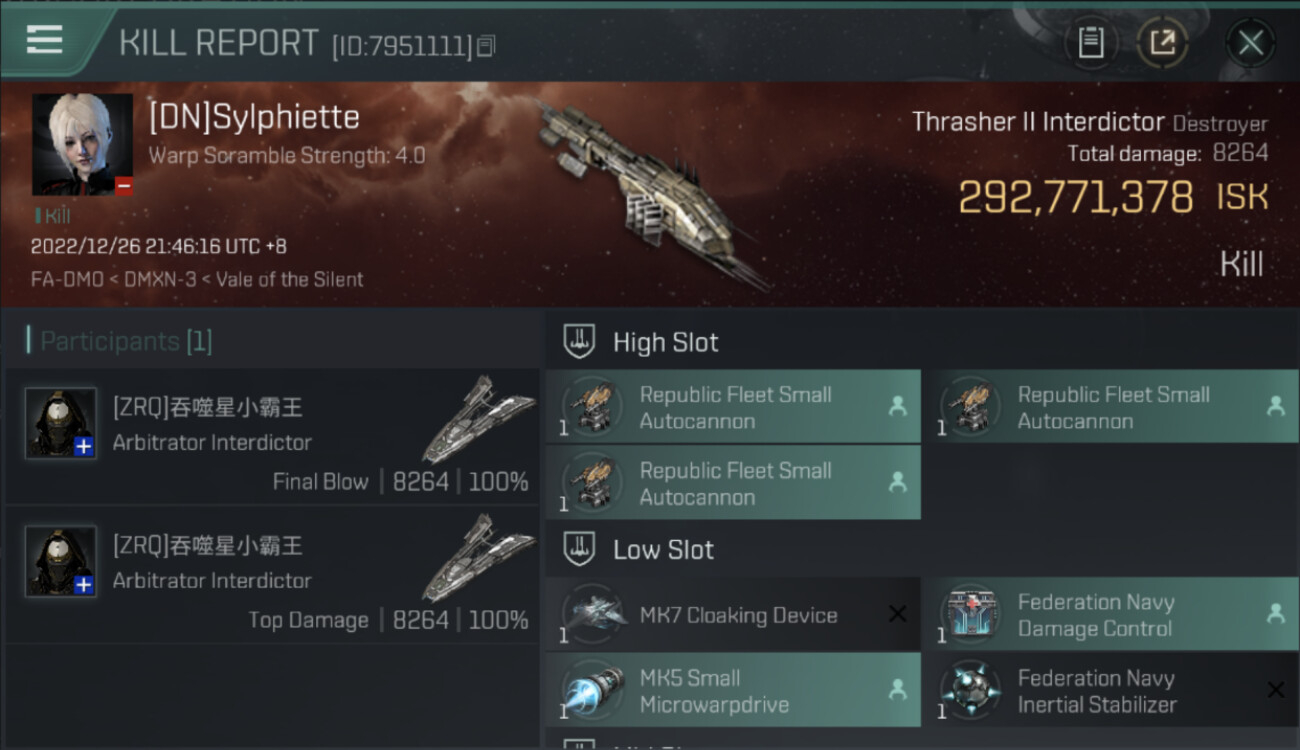Screen dimensions: 1300x750
Task: Collapse the Low Slot section
Action: pyautogui.click(x=663, y=549)
